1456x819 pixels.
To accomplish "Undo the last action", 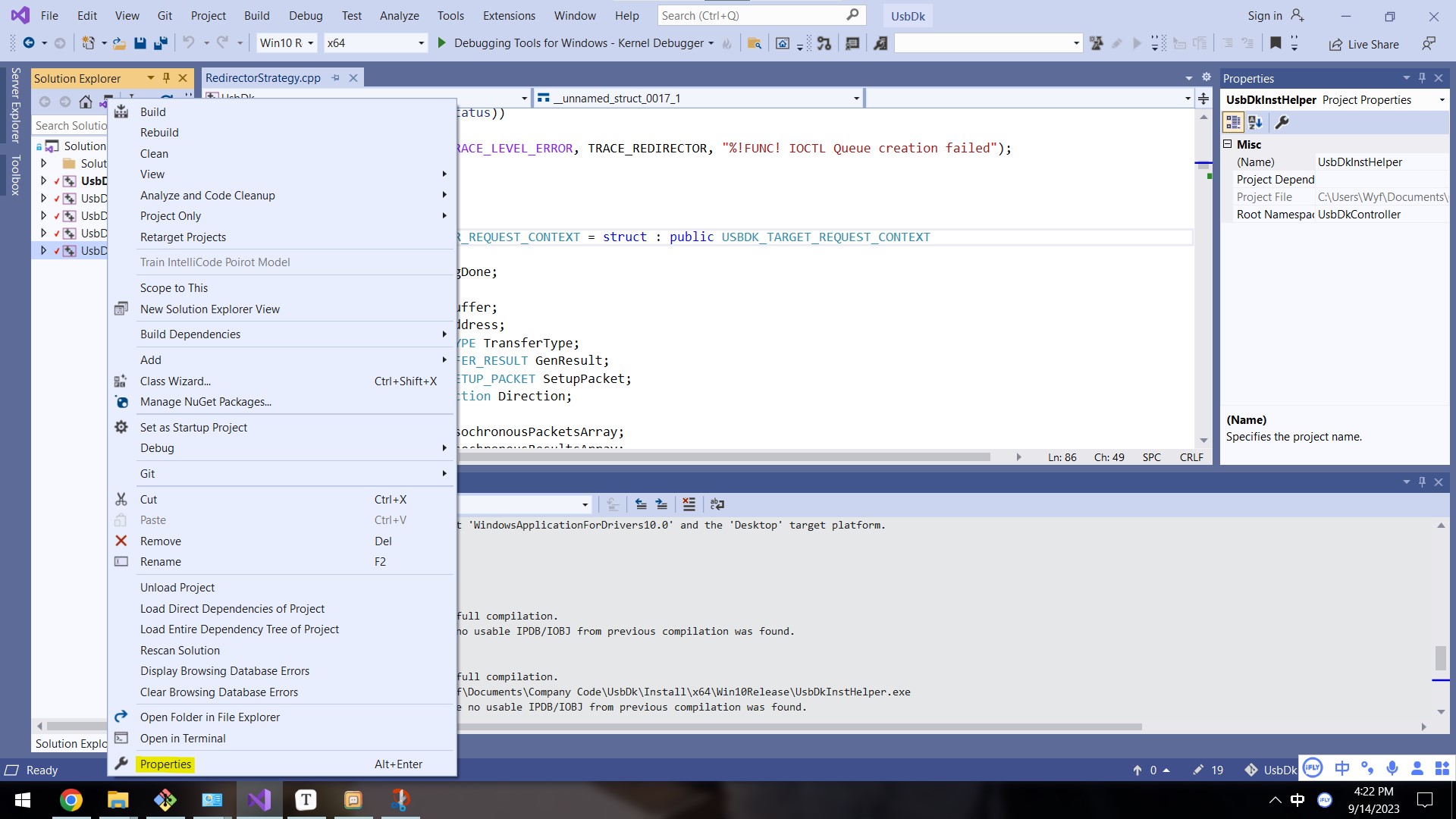I will (187, 43).
